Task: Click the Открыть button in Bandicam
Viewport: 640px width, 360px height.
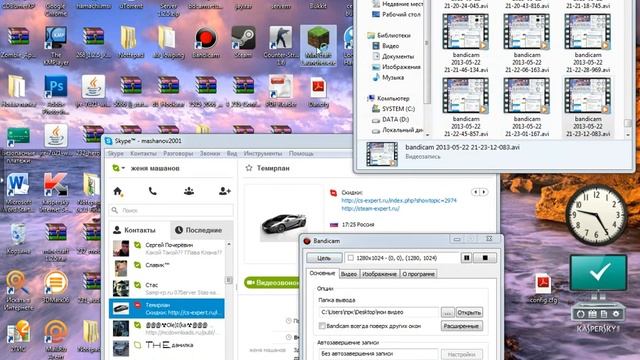Action: [x=469, y=312]
